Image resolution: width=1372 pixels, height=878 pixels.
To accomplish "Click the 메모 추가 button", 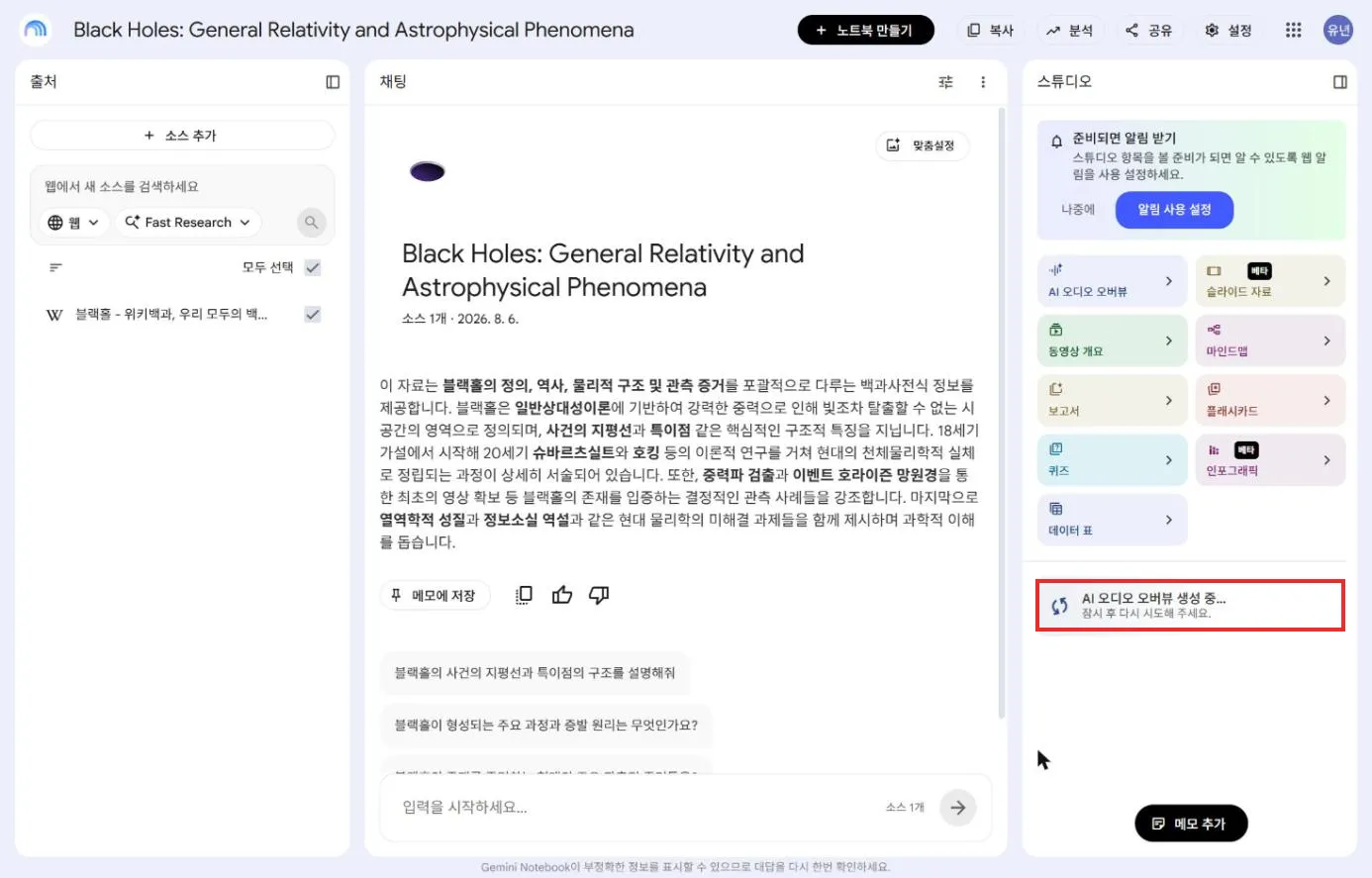I will click(x=1191, y=824).
